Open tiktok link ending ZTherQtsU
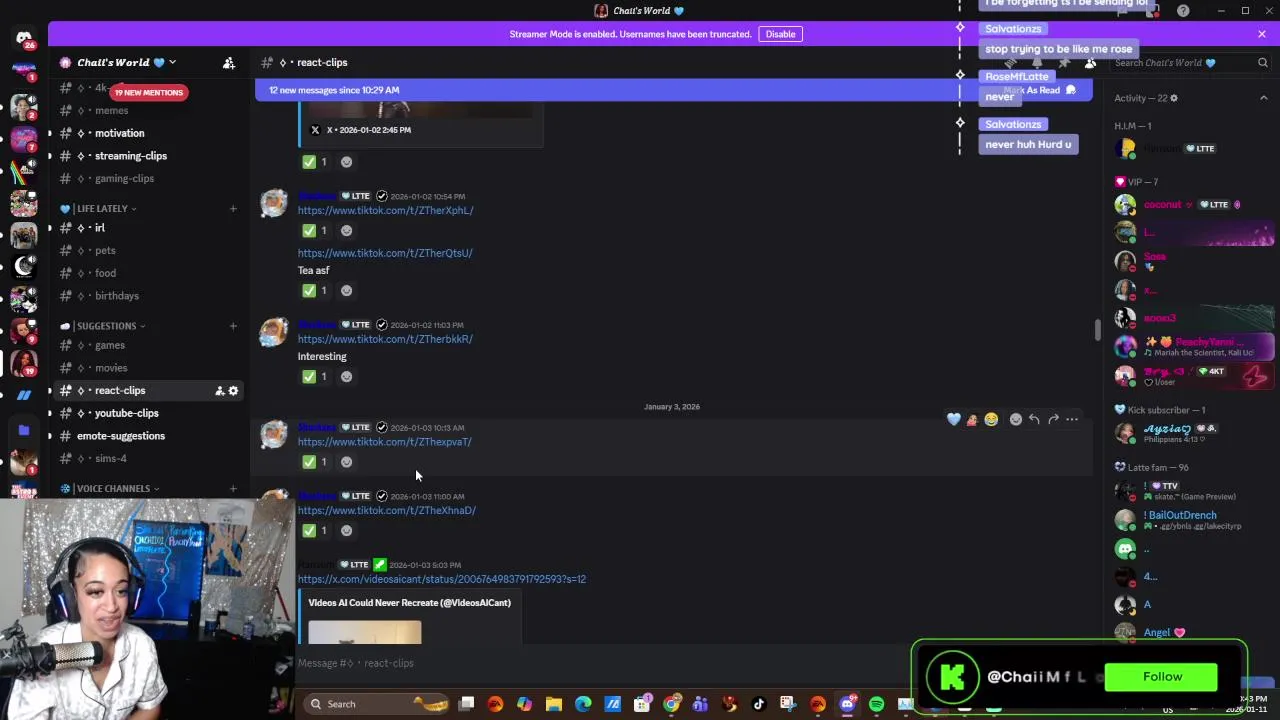1280x720 pixels. [x=385, y=254]
